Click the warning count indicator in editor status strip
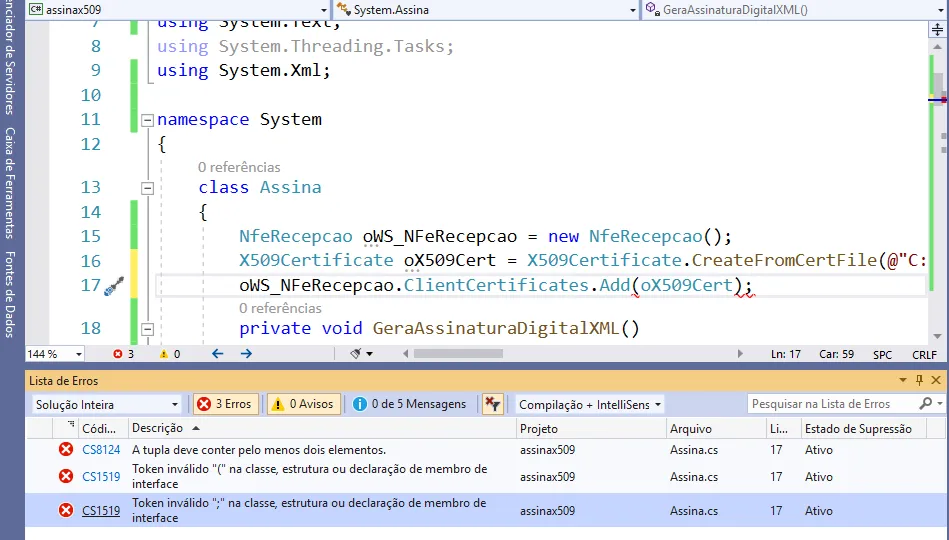The image size is (949, 540). pyautogui.click(x=170, y=354)
